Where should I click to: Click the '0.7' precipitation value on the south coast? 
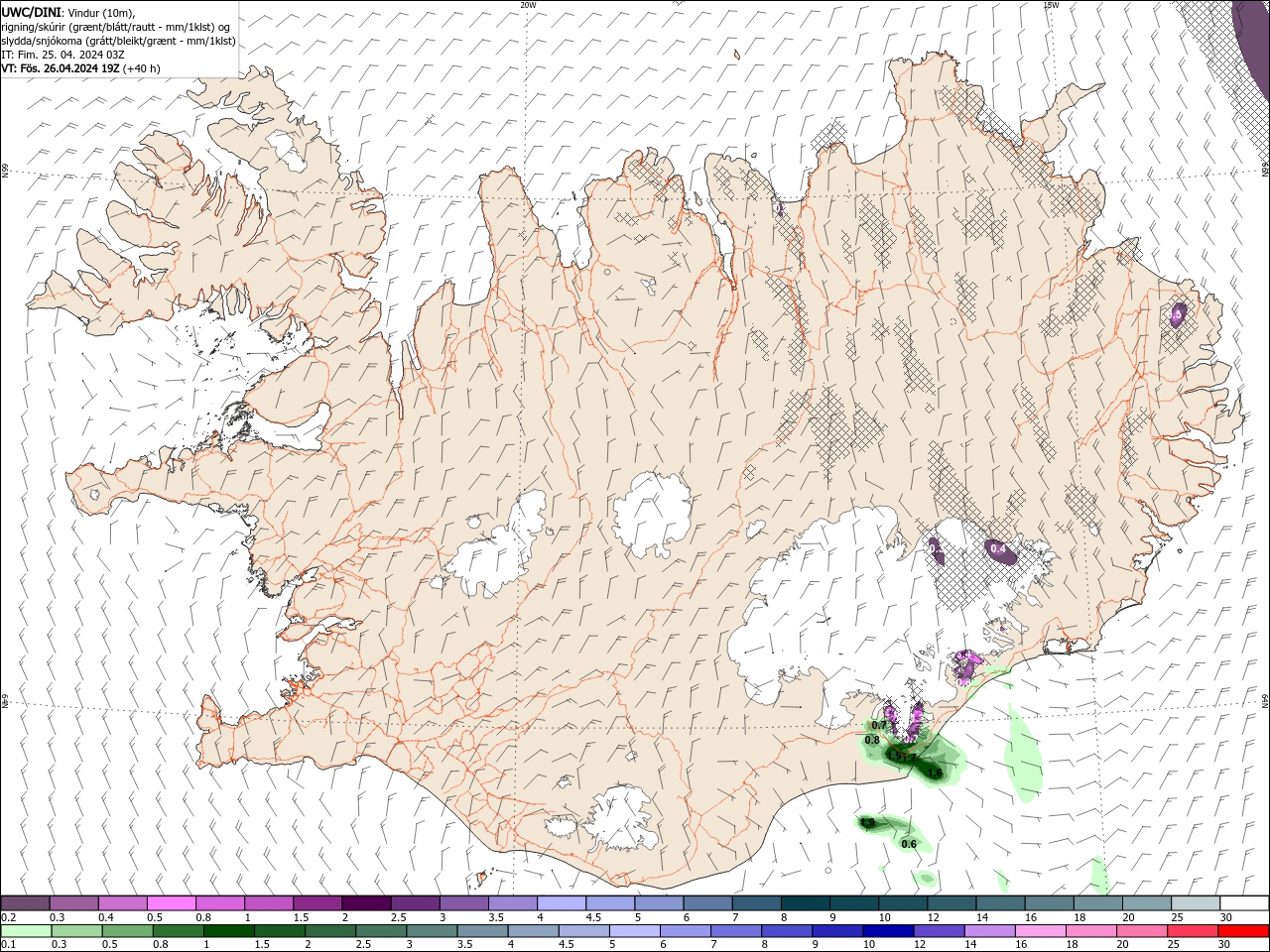(878, 725)
